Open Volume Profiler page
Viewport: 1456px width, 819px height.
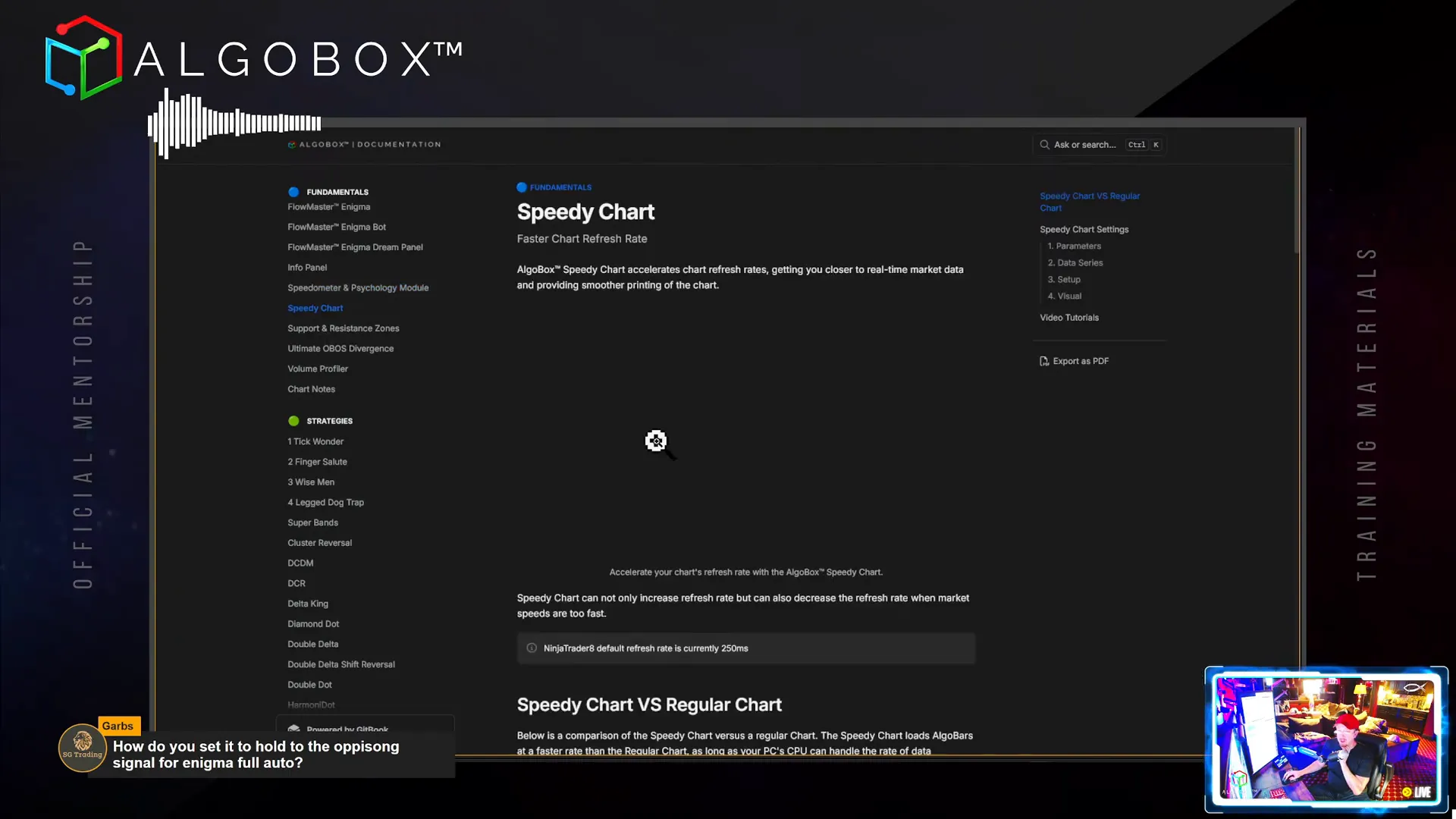[318, 369]
